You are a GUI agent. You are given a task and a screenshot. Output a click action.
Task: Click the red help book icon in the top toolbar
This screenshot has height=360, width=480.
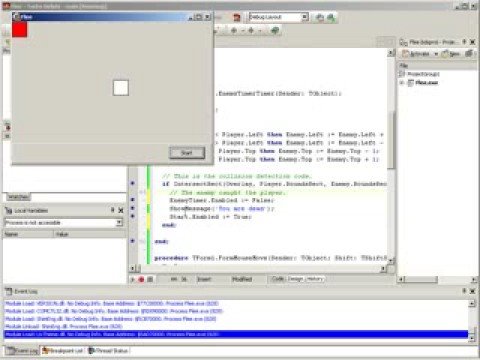click(237, 17)
